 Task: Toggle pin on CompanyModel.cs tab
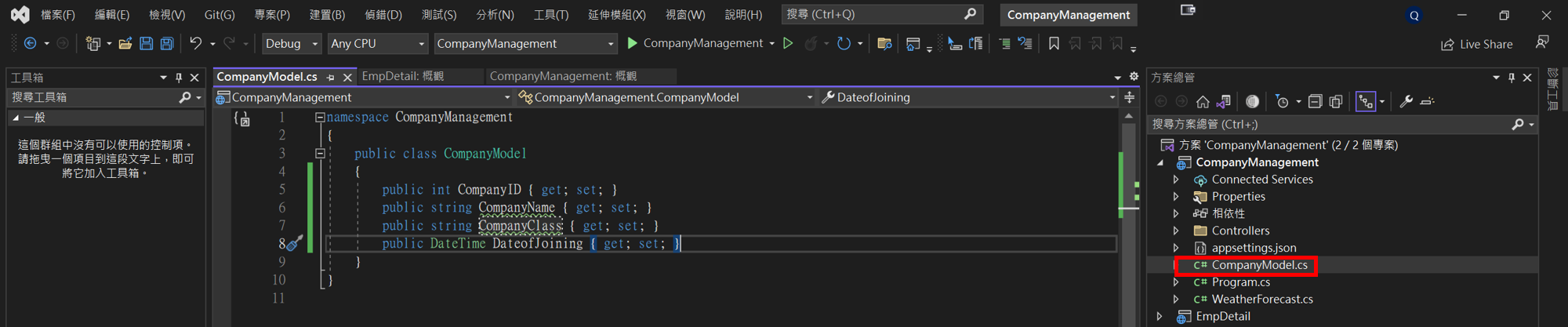(x=331, y=77)
